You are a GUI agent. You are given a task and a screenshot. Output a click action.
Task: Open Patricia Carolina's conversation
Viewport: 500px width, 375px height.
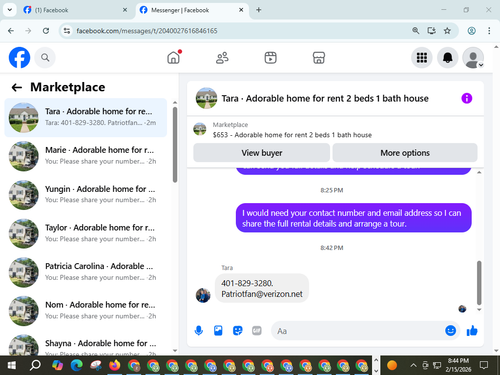point(86,272)
